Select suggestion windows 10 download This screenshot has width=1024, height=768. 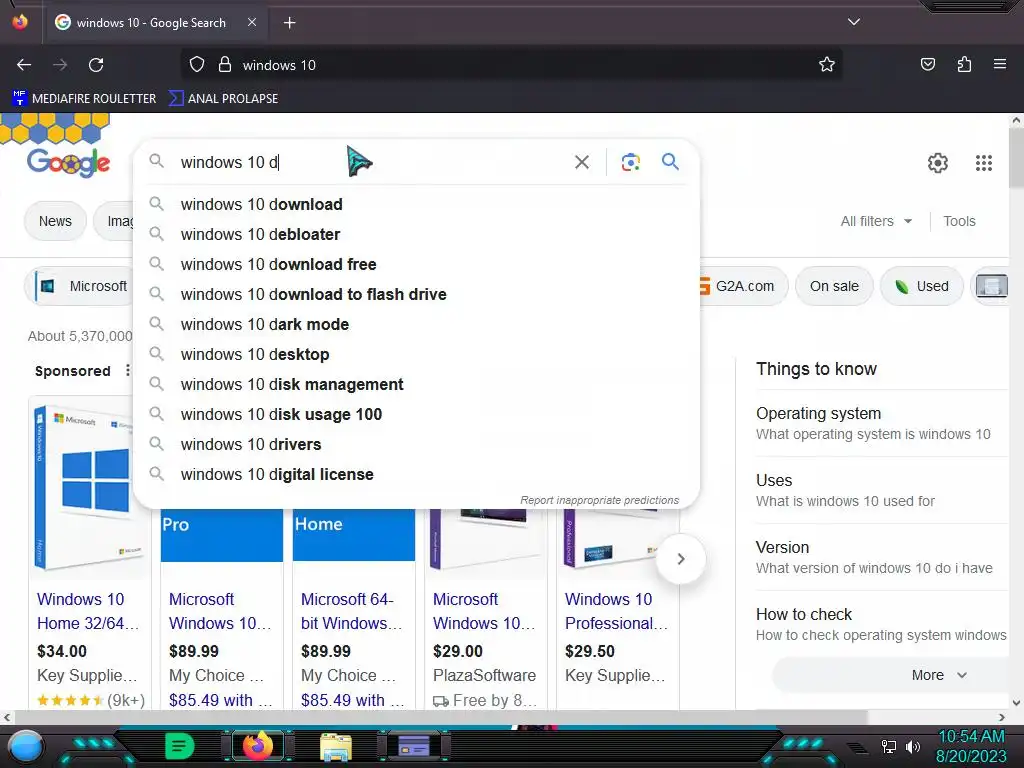pyautogui.click(x=416, y=204)
